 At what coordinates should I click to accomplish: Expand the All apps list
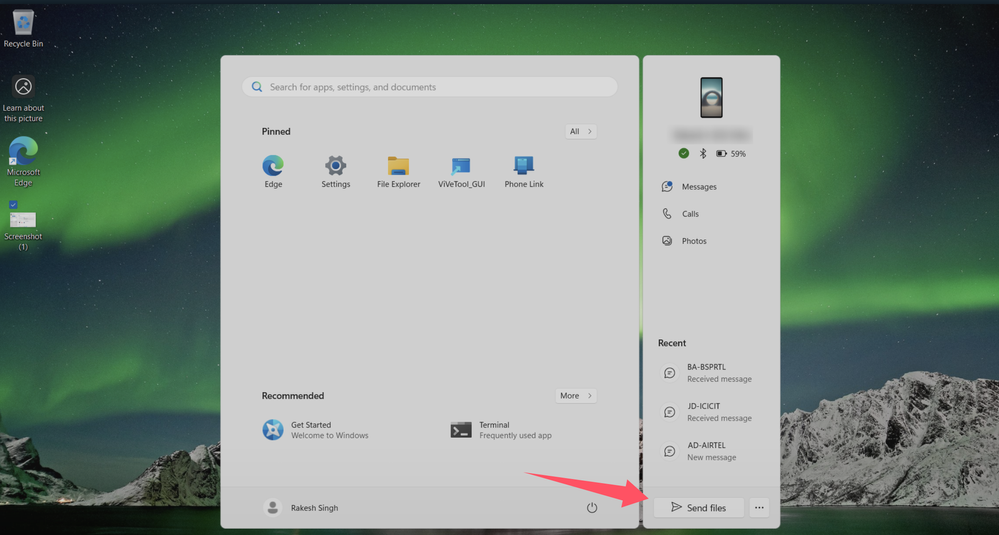(580, 131)
